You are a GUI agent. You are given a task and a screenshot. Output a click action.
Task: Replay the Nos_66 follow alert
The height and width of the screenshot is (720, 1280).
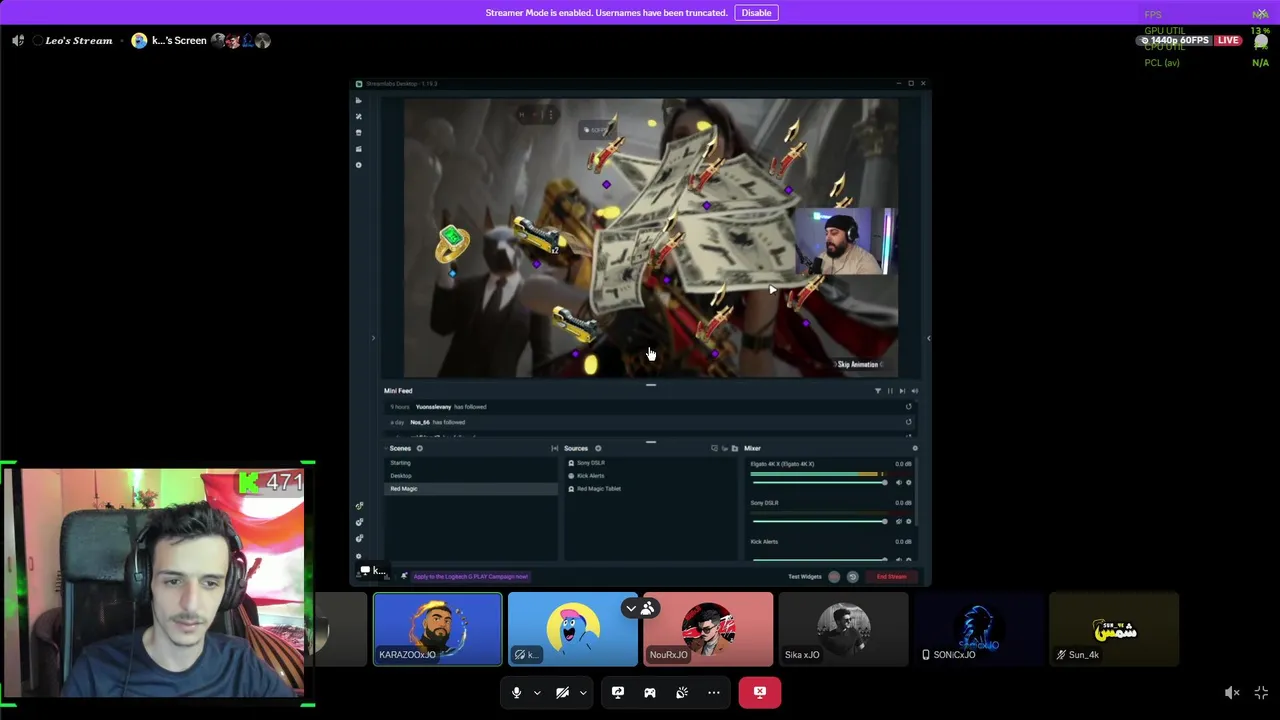coord(909,422)
